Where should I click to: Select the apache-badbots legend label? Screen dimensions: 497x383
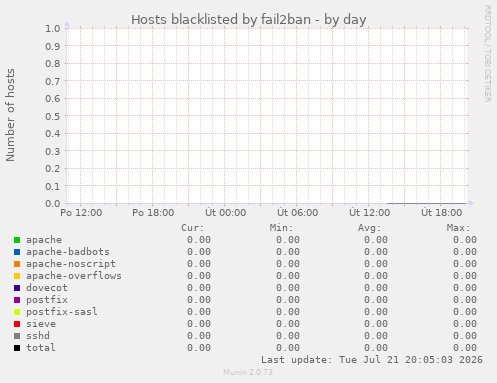(x=68, y=252)
